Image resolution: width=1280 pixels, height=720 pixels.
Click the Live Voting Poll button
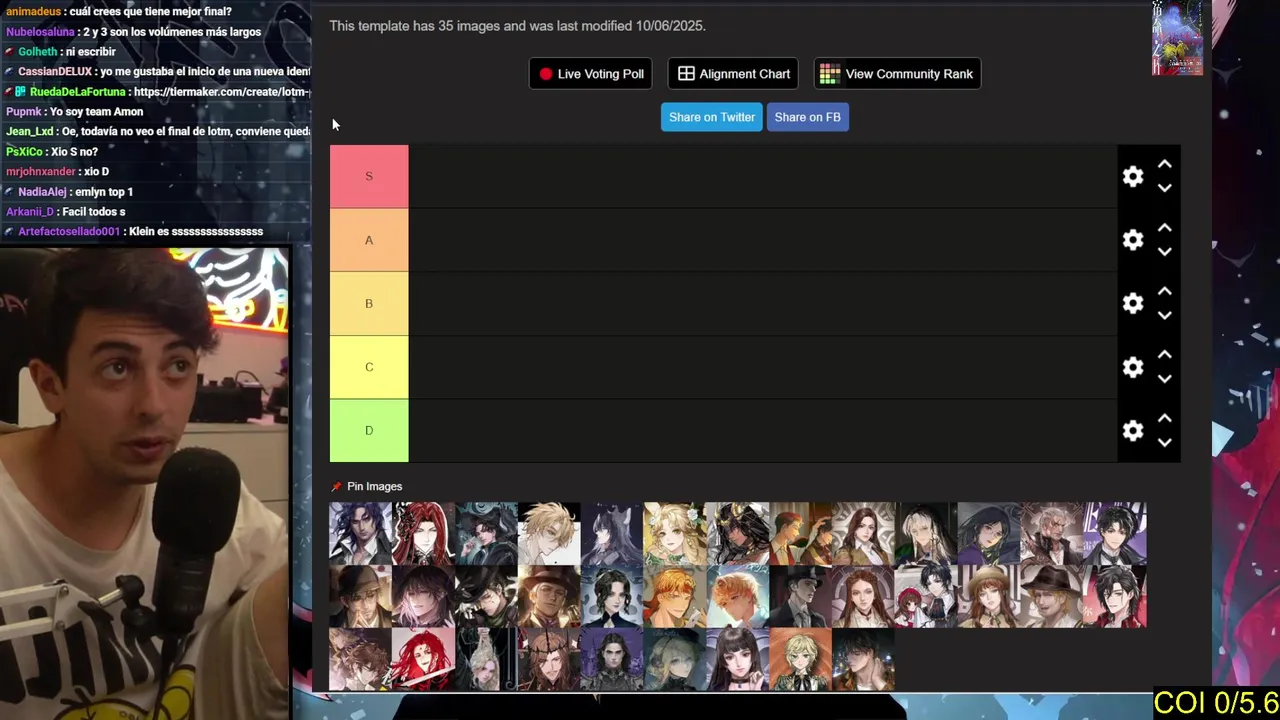click(591, 74)
